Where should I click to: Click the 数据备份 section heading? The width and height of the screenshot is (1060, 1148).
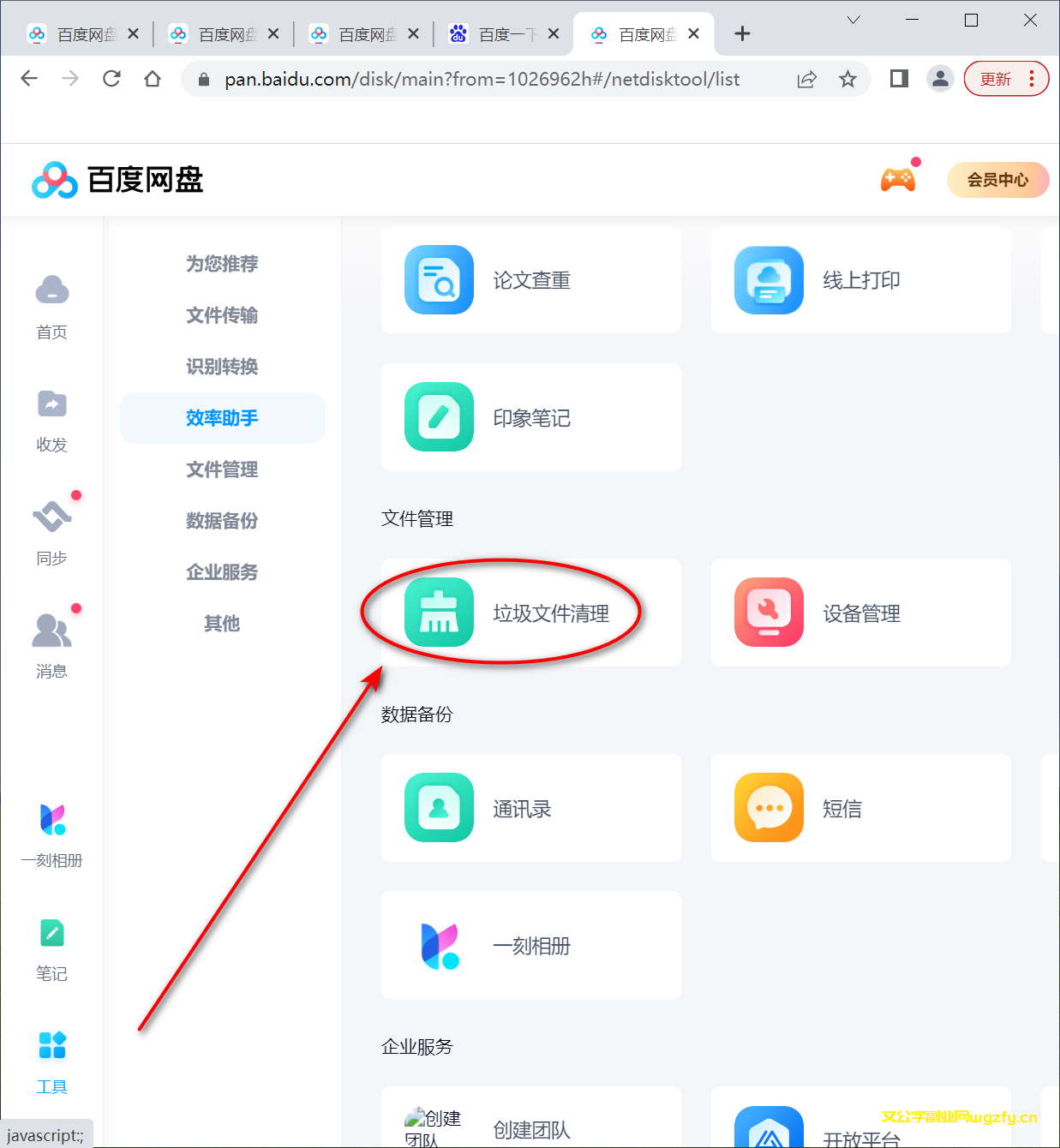click(417, 714)
